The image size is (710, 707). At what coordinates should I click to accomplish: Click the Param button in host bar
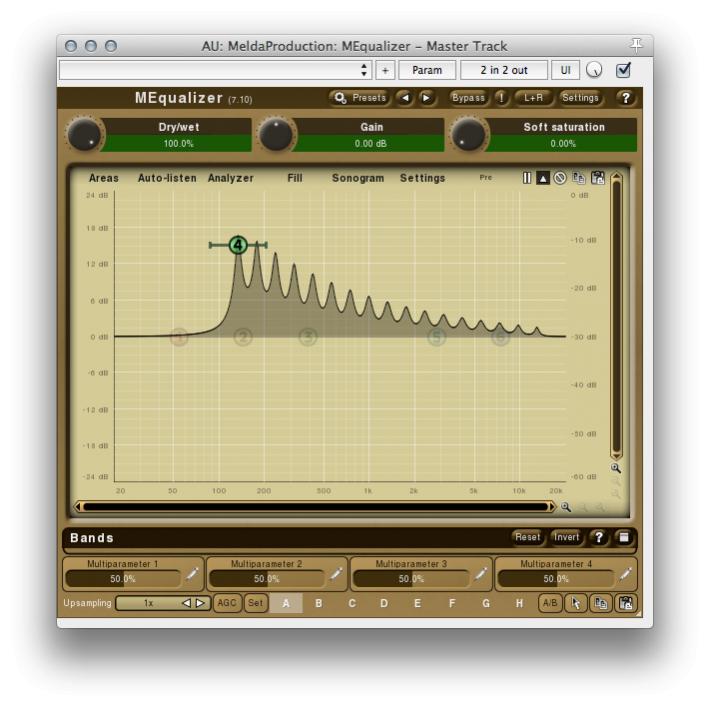pyautogui.click(x=427, y=70)
